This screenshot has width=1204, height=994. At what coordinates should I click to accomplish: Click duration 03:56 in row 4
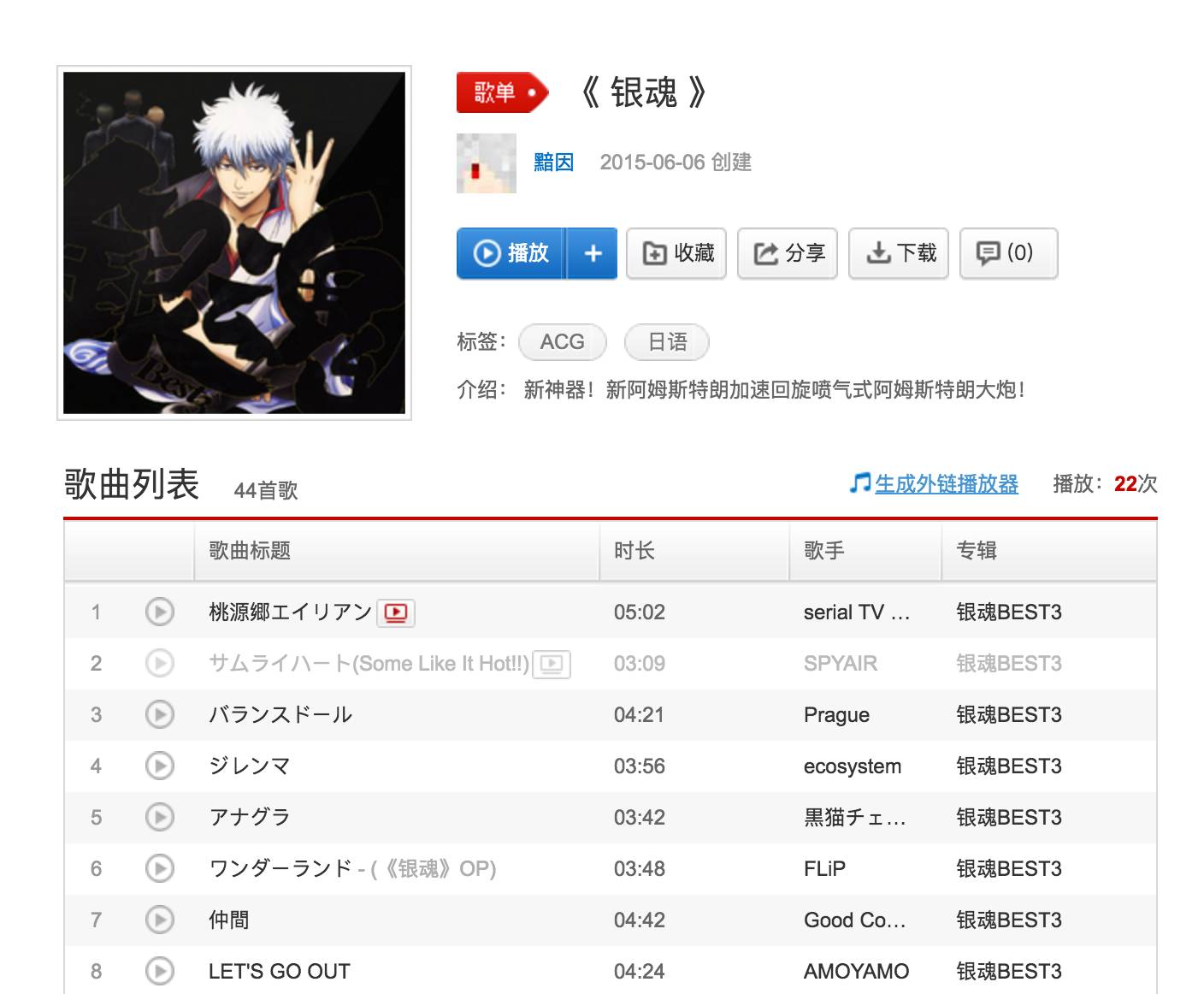pos(640,766)
